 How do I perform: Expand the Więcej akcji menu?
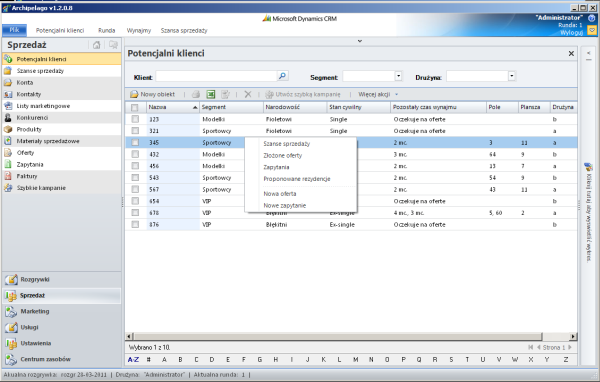(378, 94)
